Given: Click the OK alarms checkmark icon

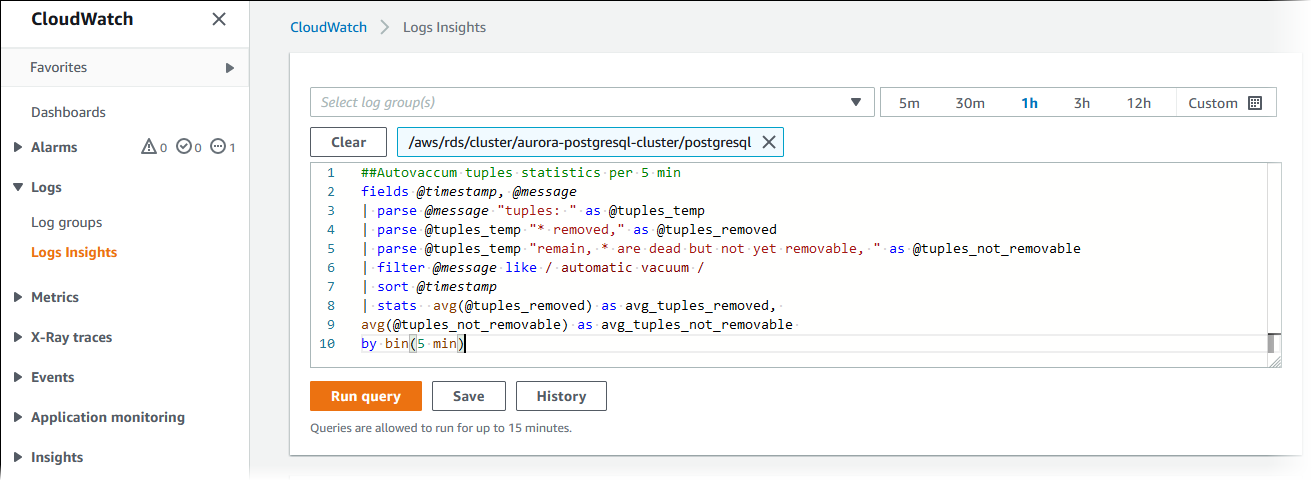Looking at the screenshot, I should pyautogui.click(x=183, y=147).
